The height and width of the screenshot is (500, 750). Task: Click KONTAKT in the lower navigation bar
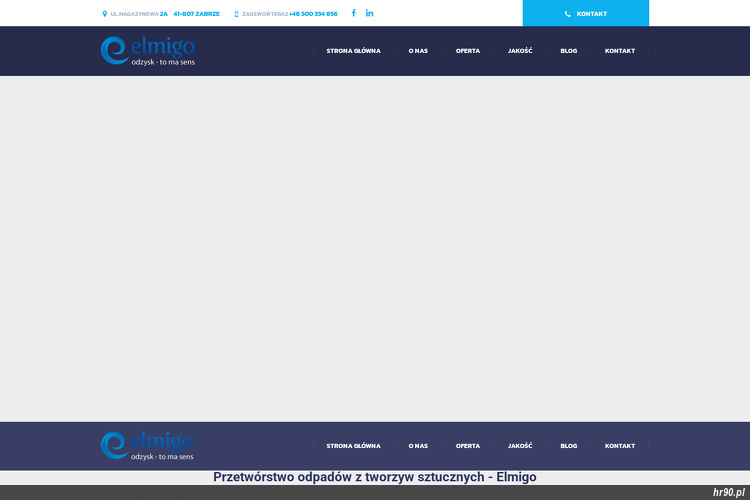[620, 446]
